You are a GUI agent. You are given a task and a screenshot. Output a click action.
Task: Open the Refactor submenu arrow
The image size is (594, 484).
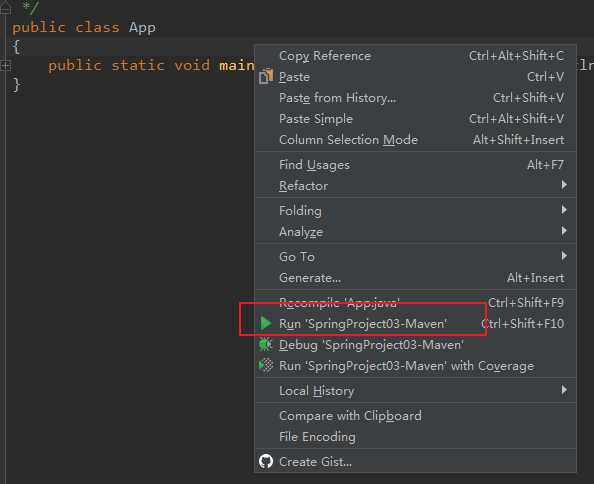564,185
